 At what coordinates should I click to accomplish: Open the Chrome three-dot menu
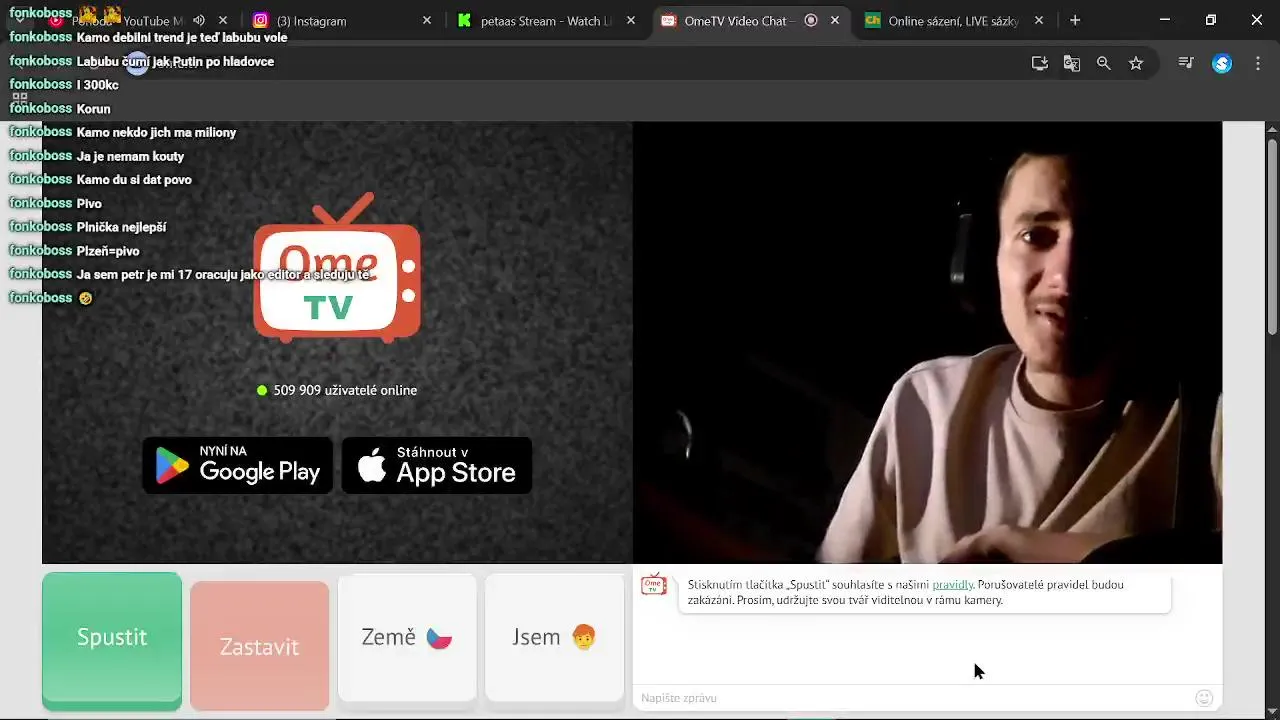click(1256, 63)
